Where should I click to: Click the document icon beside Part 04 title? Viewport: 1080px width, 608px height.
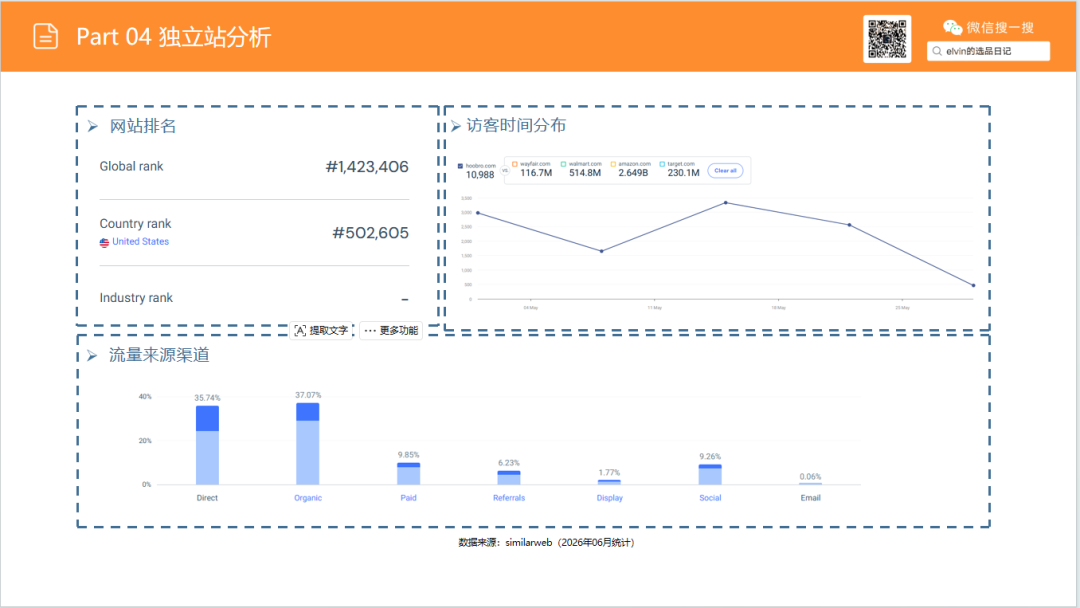[45, 36]
